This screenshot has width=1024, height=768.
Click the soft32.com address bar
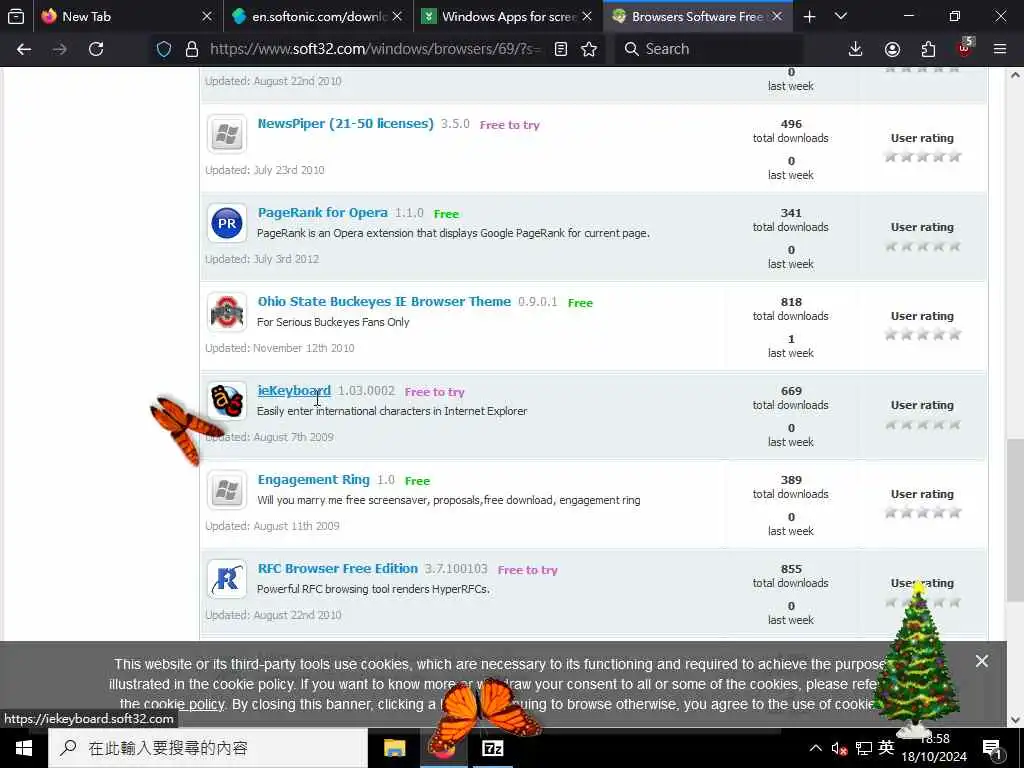point(375,49)
